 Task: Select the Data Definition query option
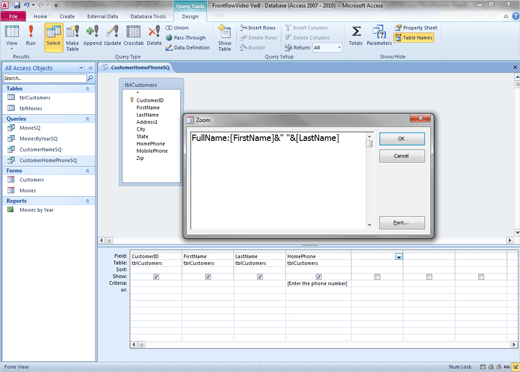coord(188,48)
